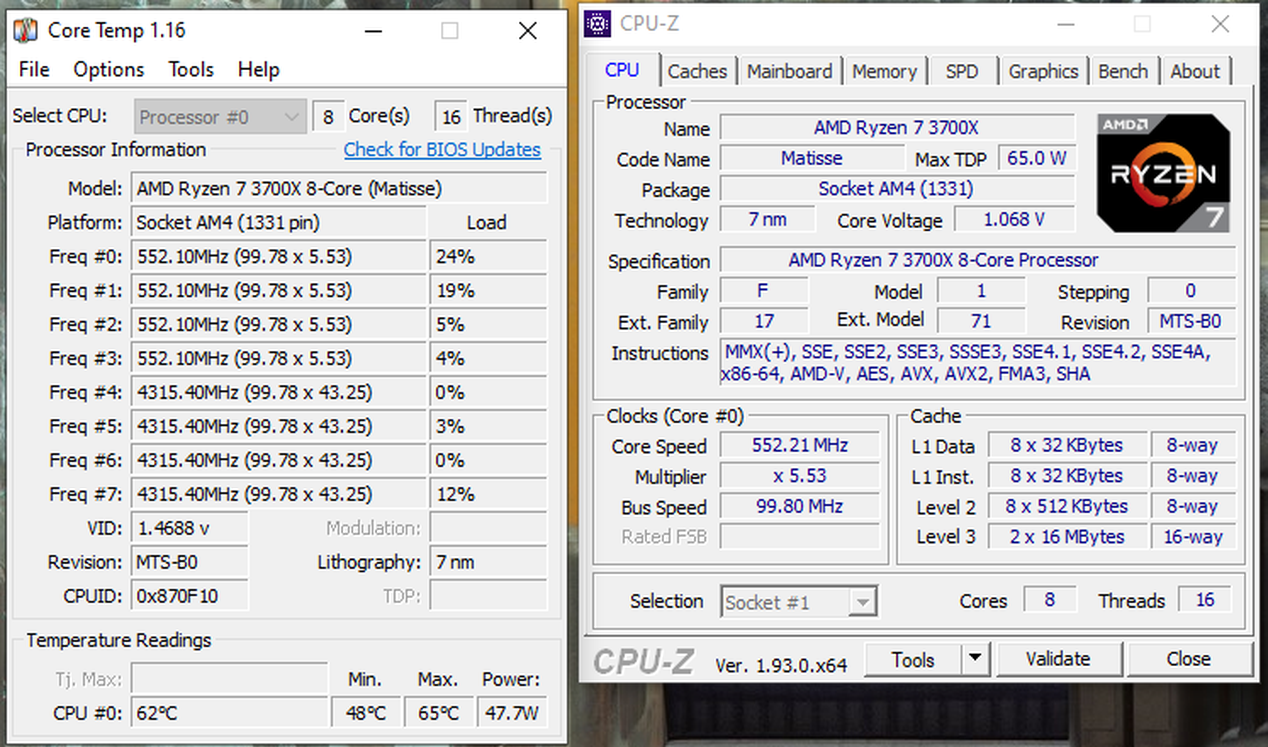Click the Freq #7 value field

(279, 494)
